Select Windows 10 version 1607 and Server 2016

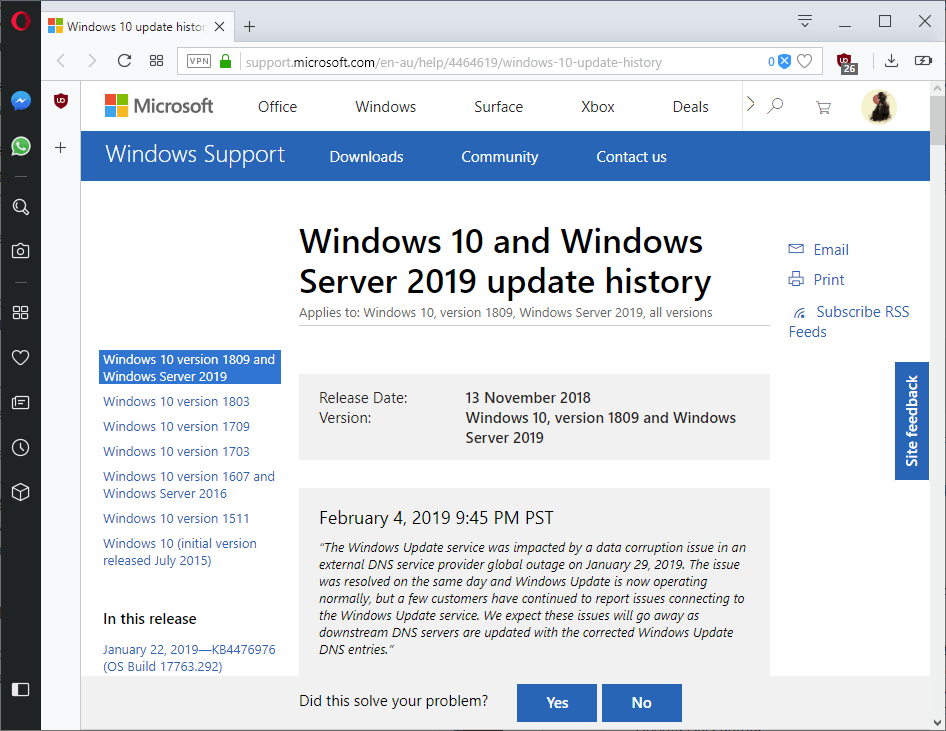[189, 485]
